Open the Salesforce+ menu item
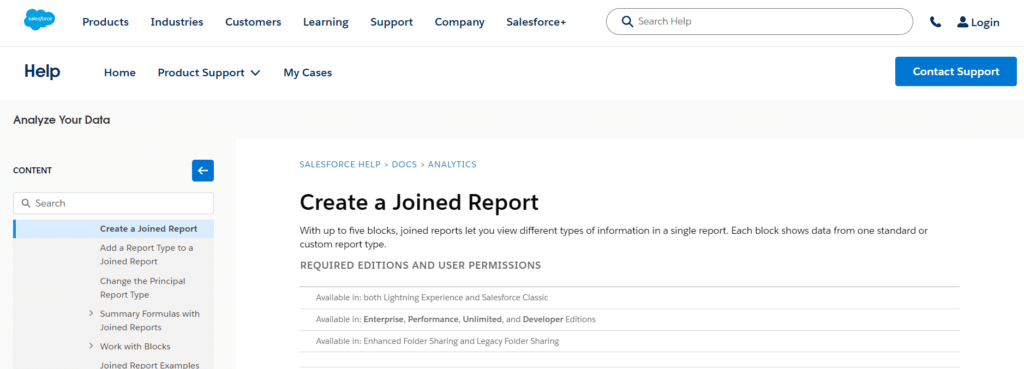1024x369 pixels. pos(536,22)
